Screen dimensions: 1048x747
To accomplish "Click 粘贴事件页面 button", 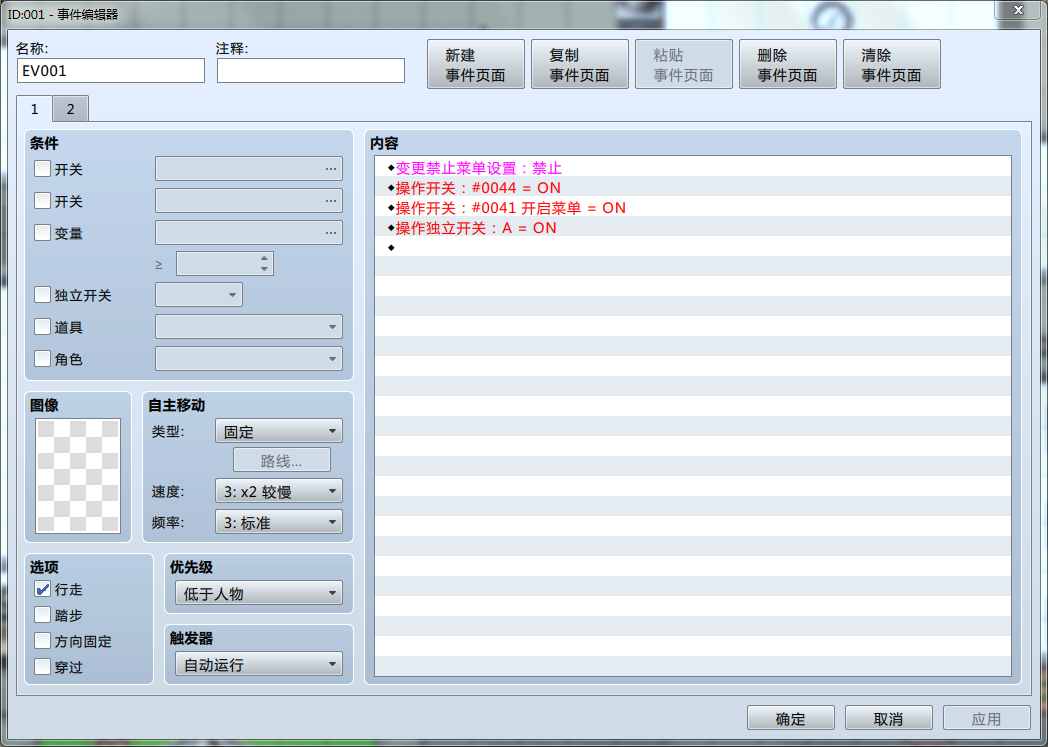I will (684, 64).
